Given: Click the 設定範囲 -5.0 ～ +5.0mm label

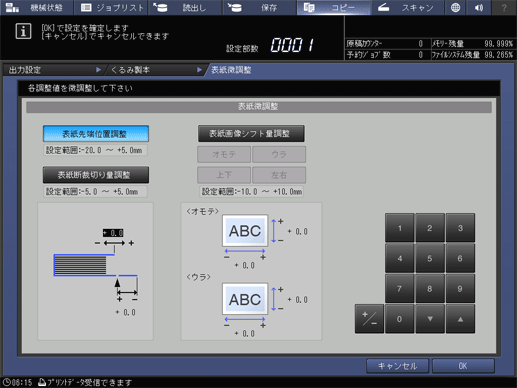Looking at the screenshot, I should click(x=95, y=192).
